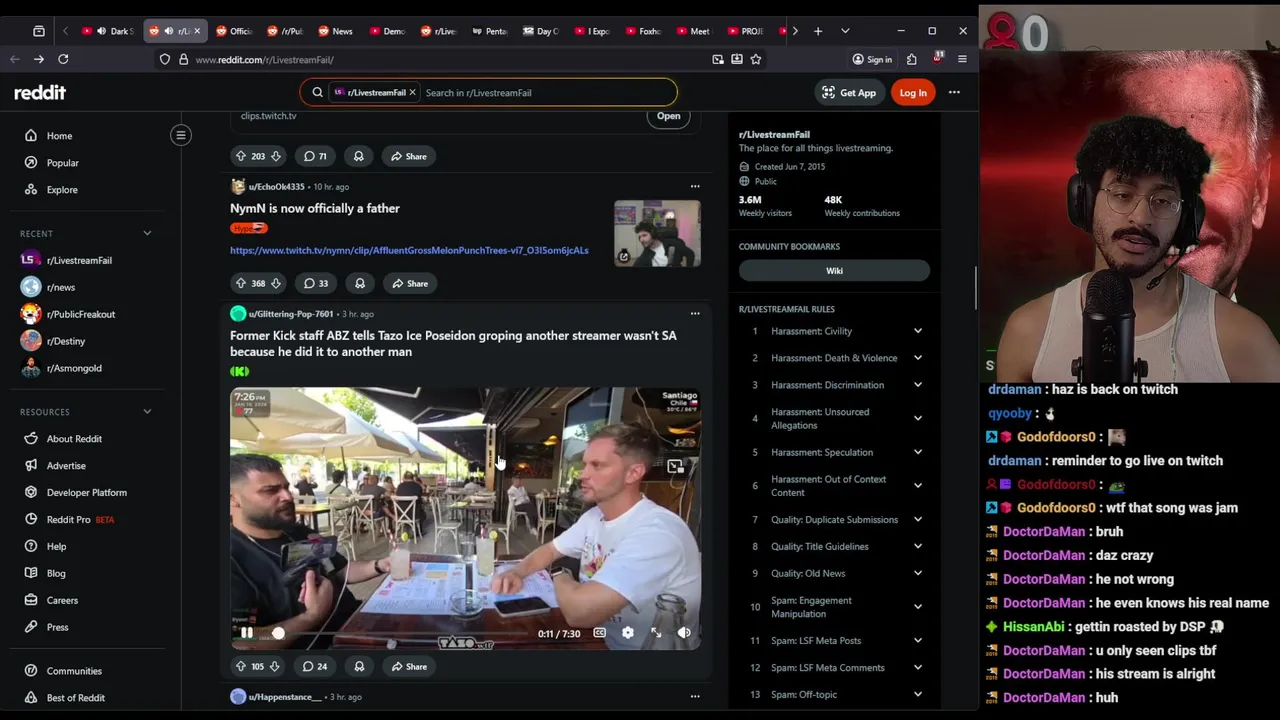The height and width of the screenshot is (720, 1280).
Task: Open Firefox tracking protection shield
Action: click(165, 59)
